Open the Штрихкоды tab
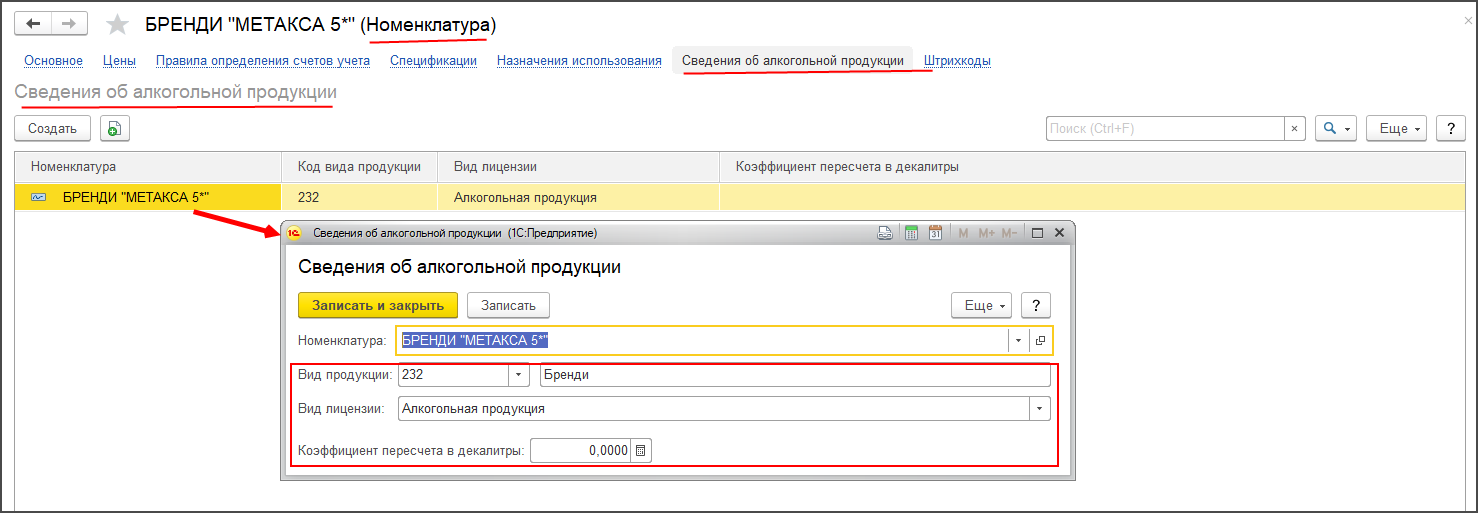Screen dimensions: 1478x513 click(957, 61)
